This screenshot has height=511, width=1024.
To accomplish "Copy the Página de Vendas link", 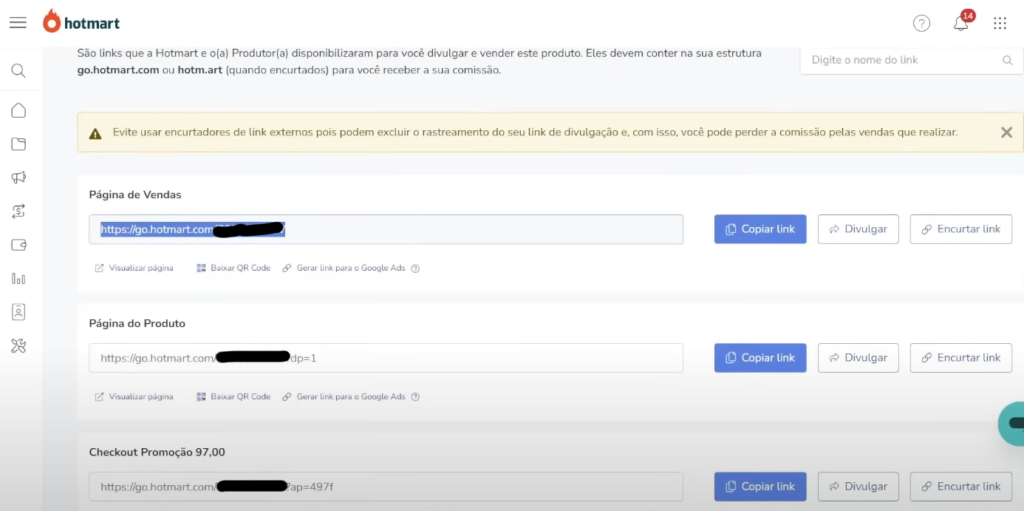I will coord(760,229).
